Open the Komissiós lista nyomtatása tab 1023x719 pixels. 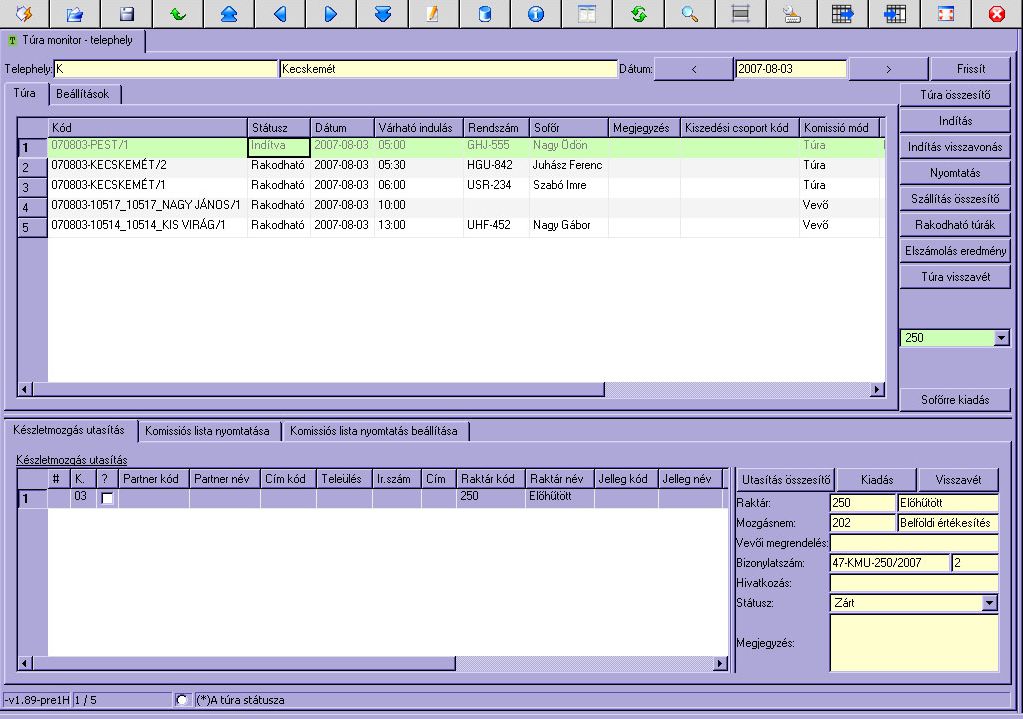pyautogui.click(x=207, y=431)
